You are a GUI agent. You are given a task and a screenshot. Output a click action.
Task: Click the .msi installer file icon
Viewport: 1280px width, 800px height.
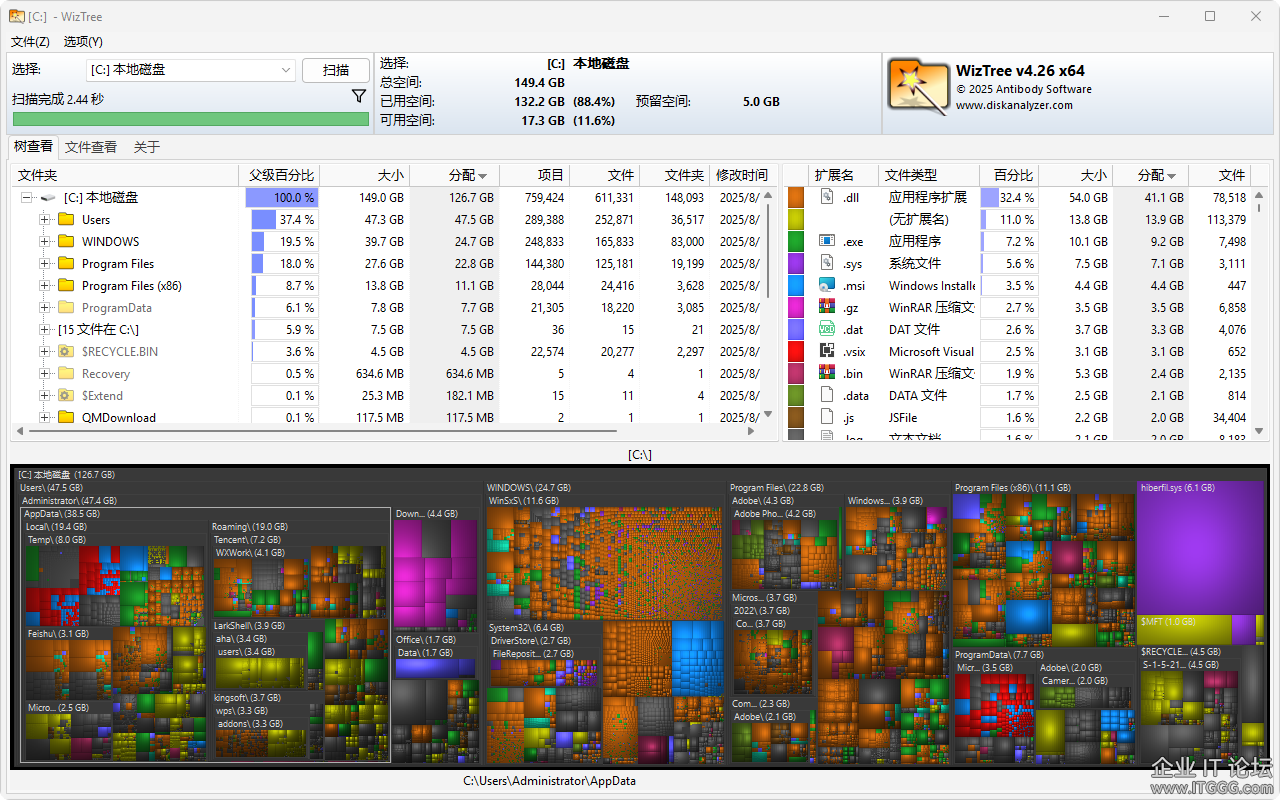[x=827, y=285]
